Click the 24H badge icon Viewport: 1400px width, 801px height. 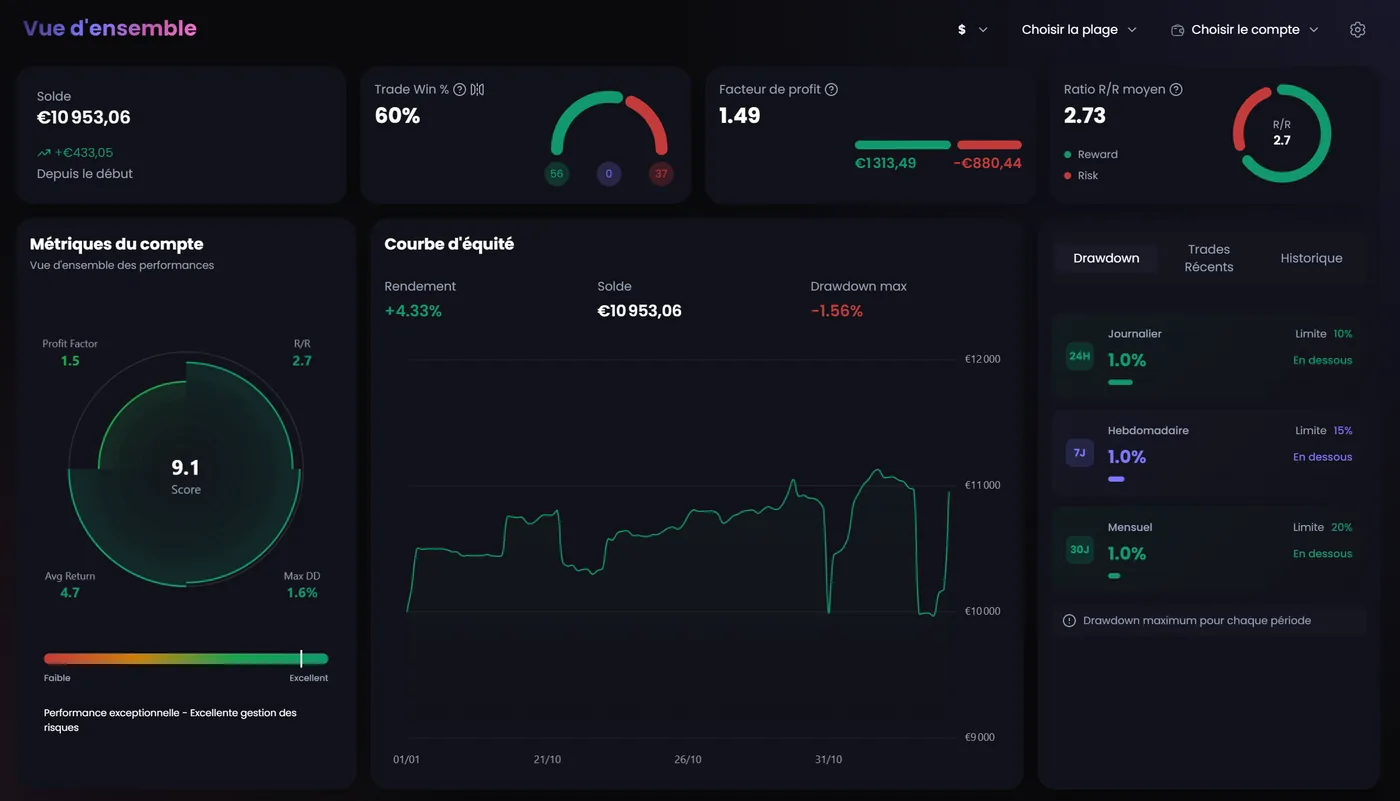coord(1080,356)
